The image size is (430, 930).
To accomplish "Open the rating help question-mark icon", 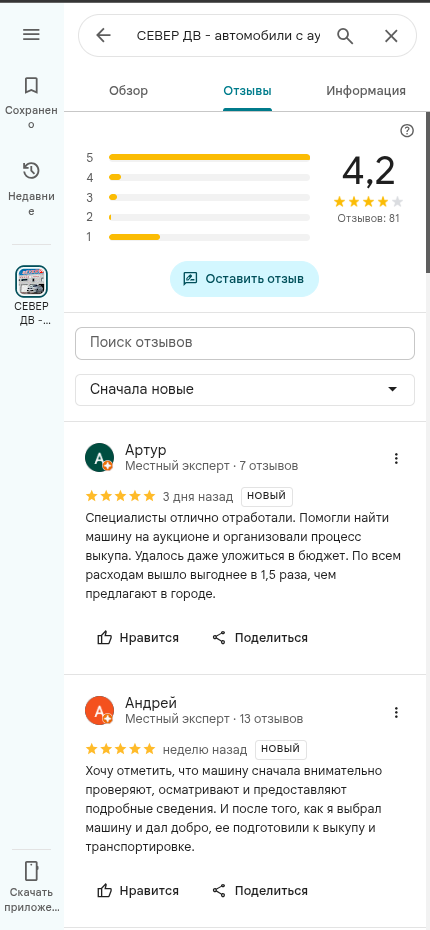I will [x=407, y=131].
